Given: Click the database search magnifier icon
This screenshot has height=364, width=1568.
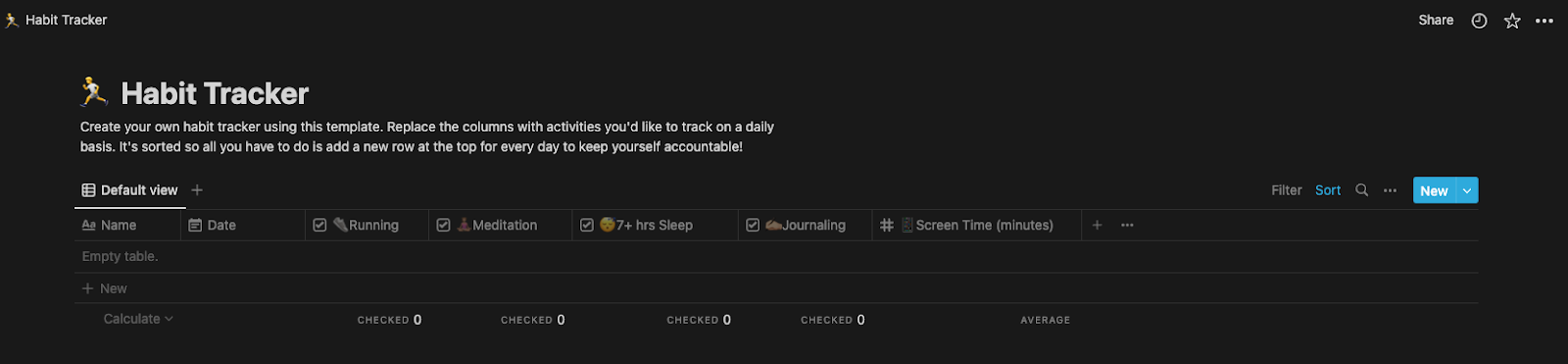Looking at the screenshot, I should [x=1361, y=190].
